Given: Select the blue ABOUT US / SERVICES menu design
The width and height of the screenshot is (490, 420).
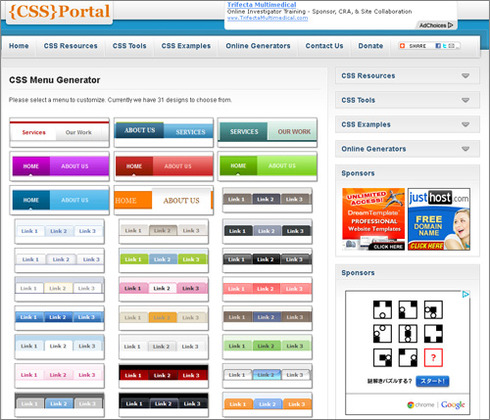Looking at the screenshot, I should click(x=163, y=132).
